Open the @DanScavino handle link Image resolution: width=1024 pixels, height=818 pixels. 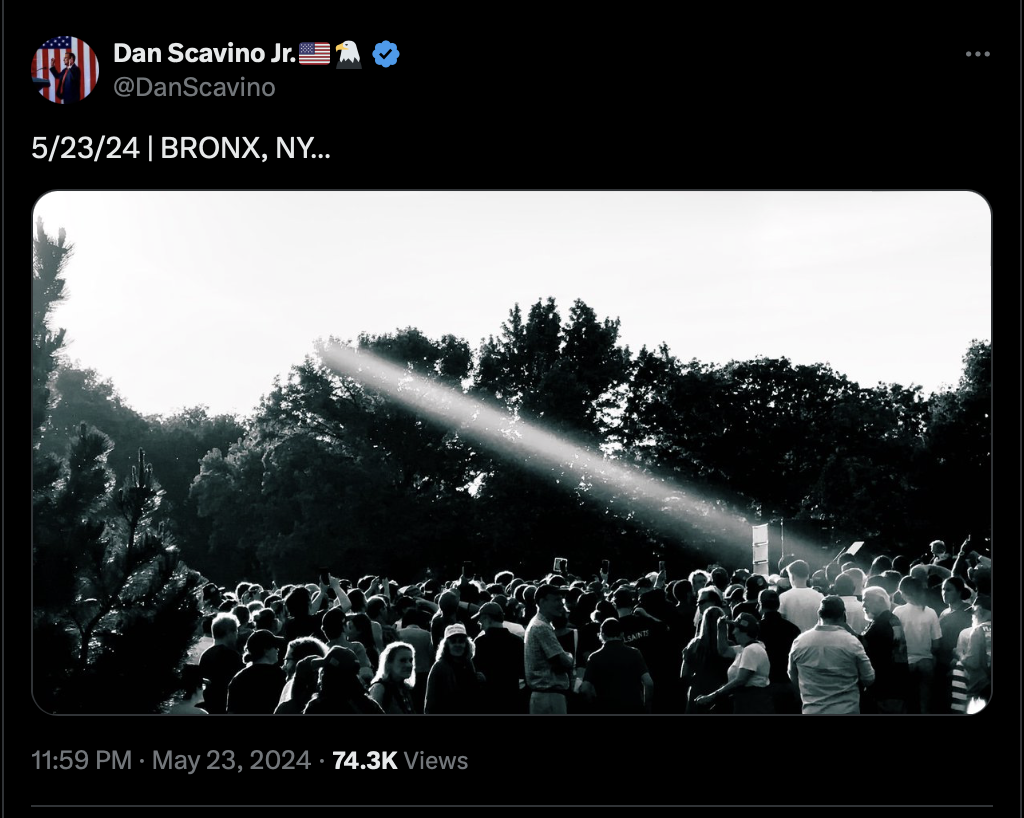(194, 87)
